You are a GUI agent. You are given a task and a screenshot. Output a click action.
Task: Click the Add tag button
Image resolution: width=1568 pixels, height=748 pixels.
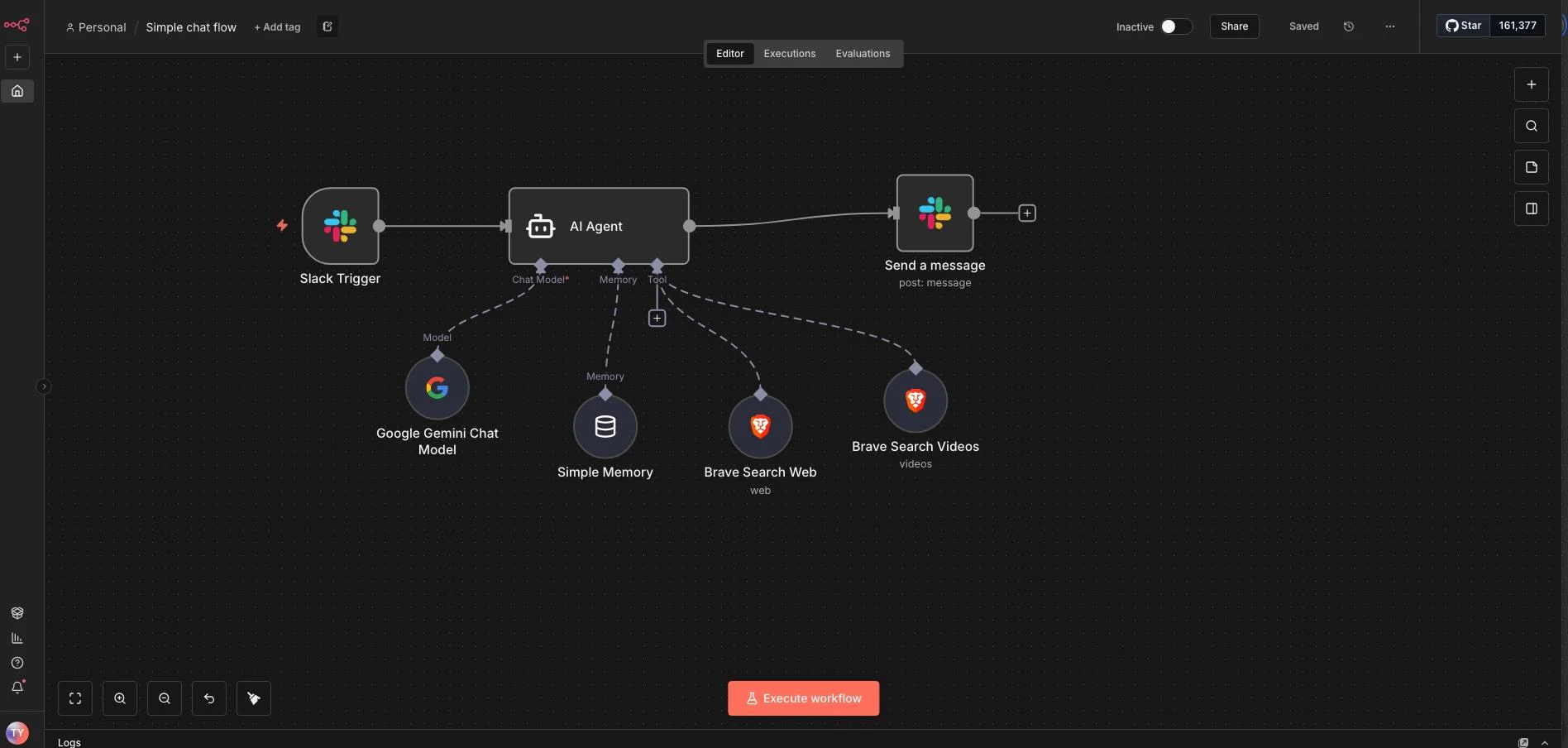[x=277, y=27]
